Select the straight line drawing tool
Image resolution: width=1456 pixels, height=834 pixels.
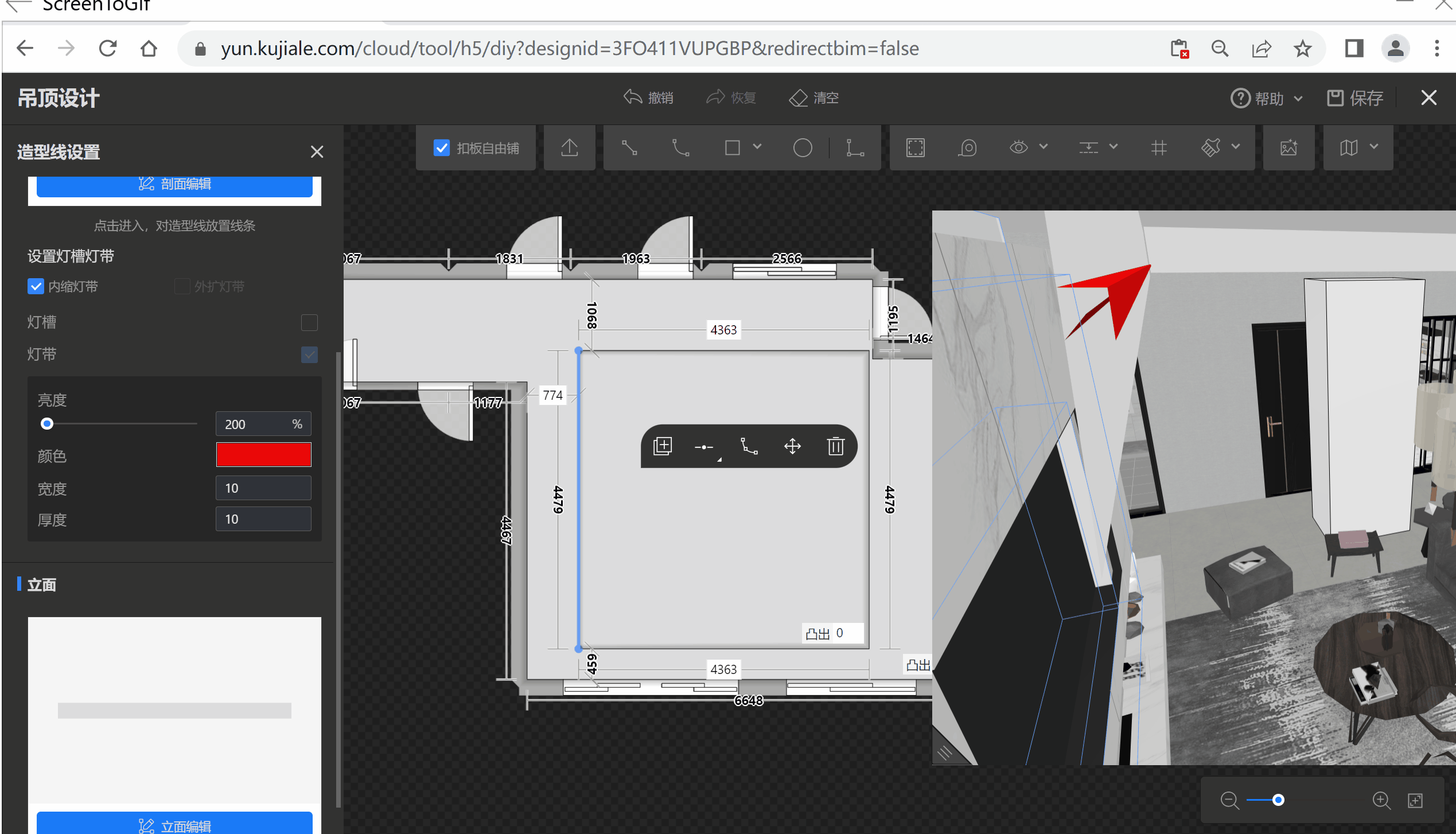coord(629,148)
